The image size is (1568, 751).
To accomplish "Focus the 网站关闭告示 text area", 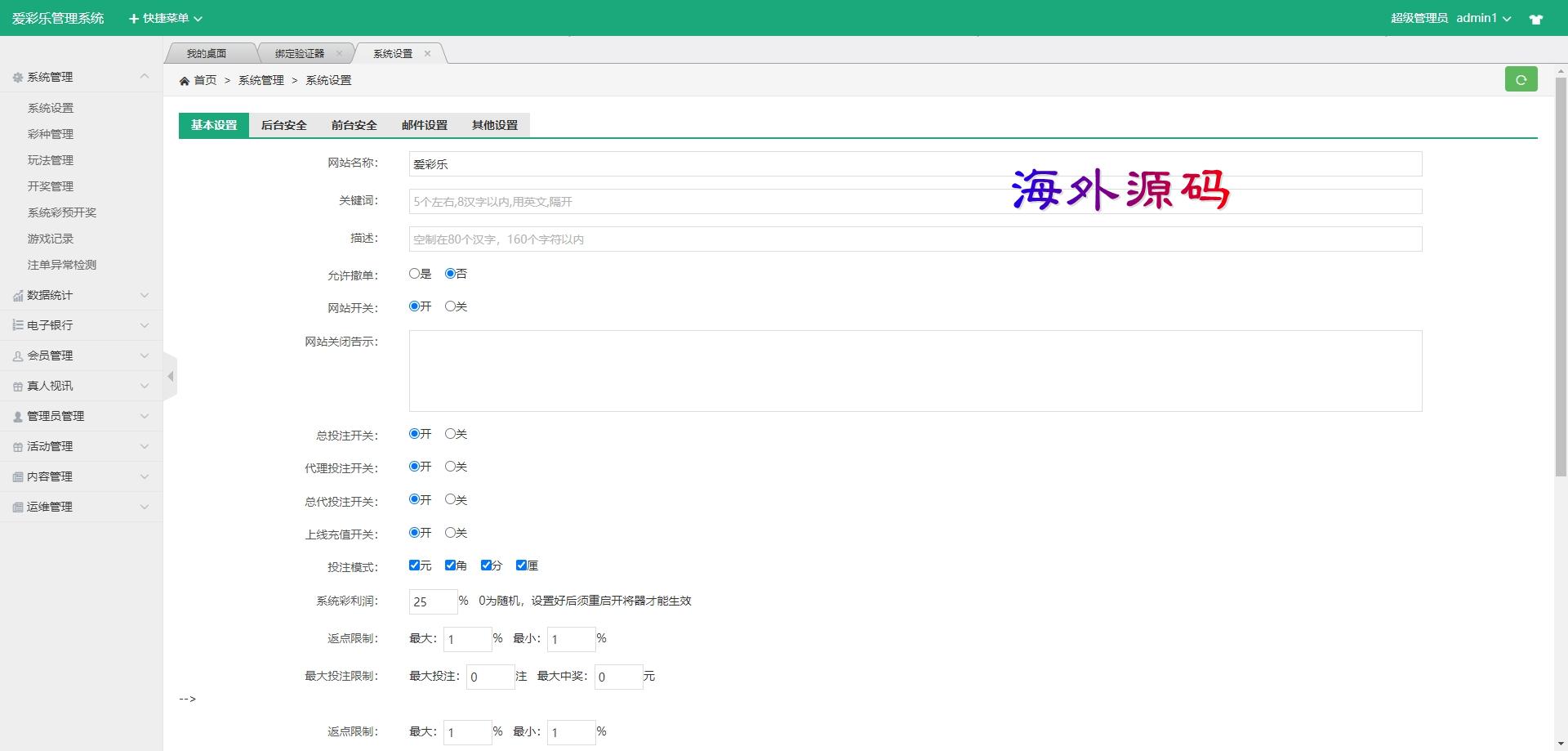I will [915, 371].
